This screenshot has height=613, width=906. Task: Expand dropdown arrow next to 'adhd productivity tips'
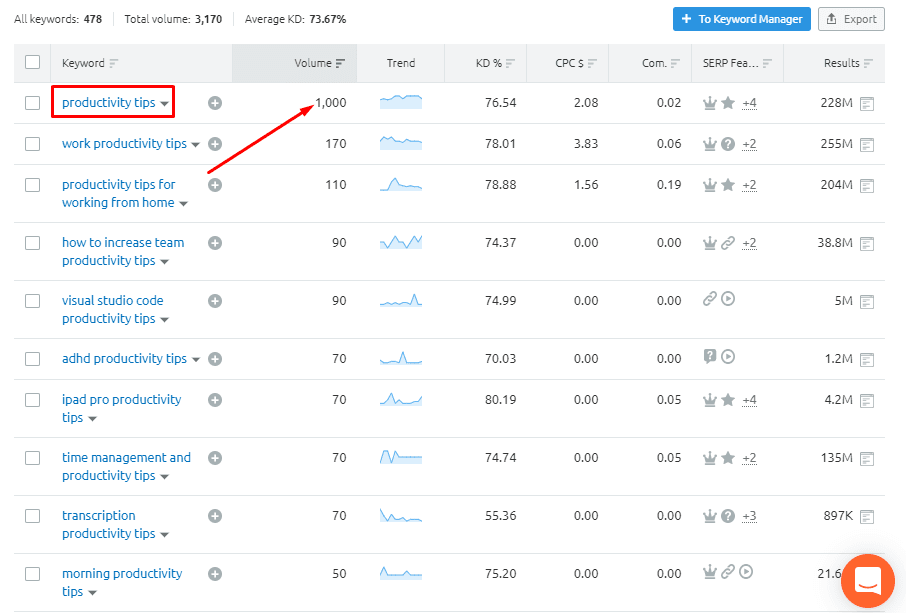(195, 360)
